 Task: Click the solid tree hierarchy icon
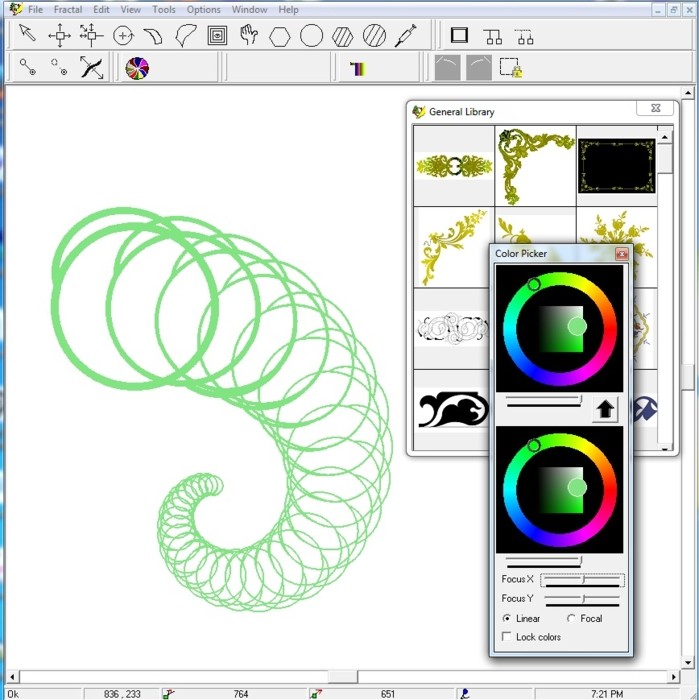493,37
